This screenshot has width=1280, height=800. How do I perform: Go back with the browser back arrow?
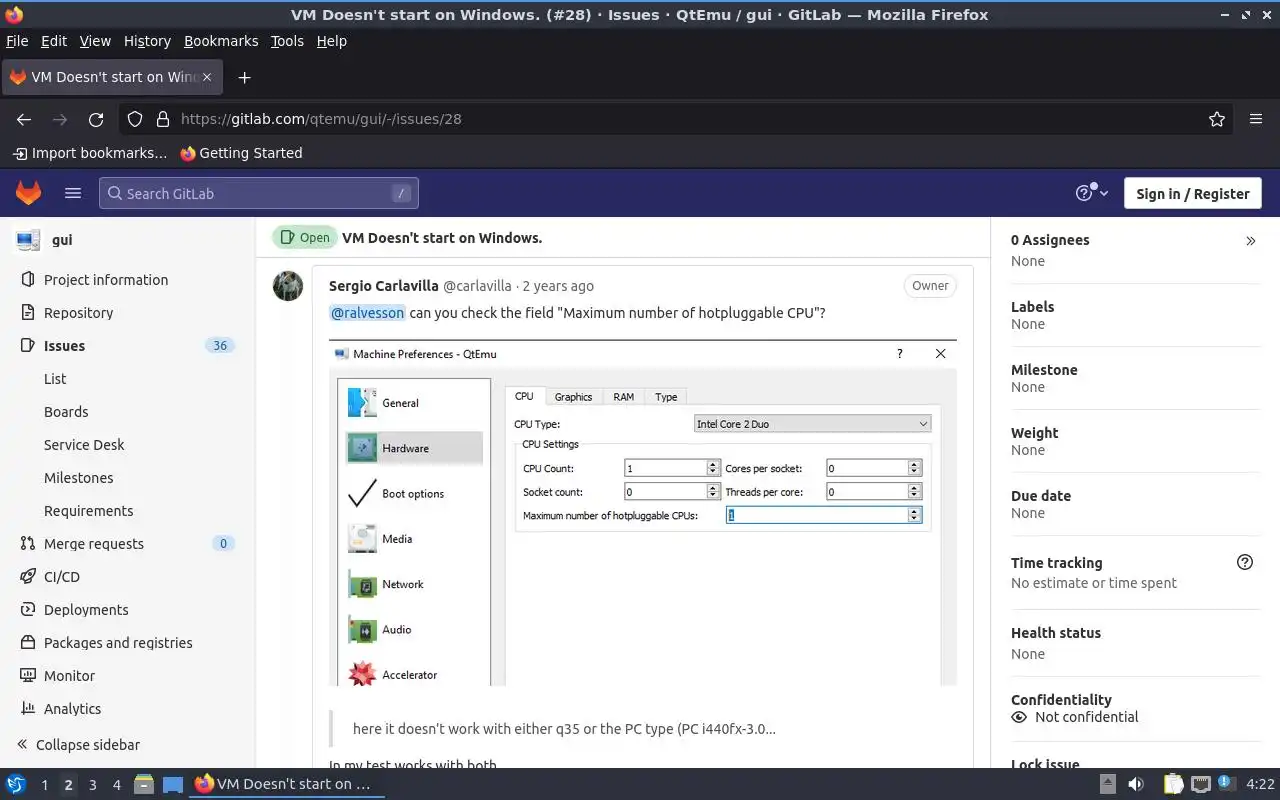coord(24,119)
